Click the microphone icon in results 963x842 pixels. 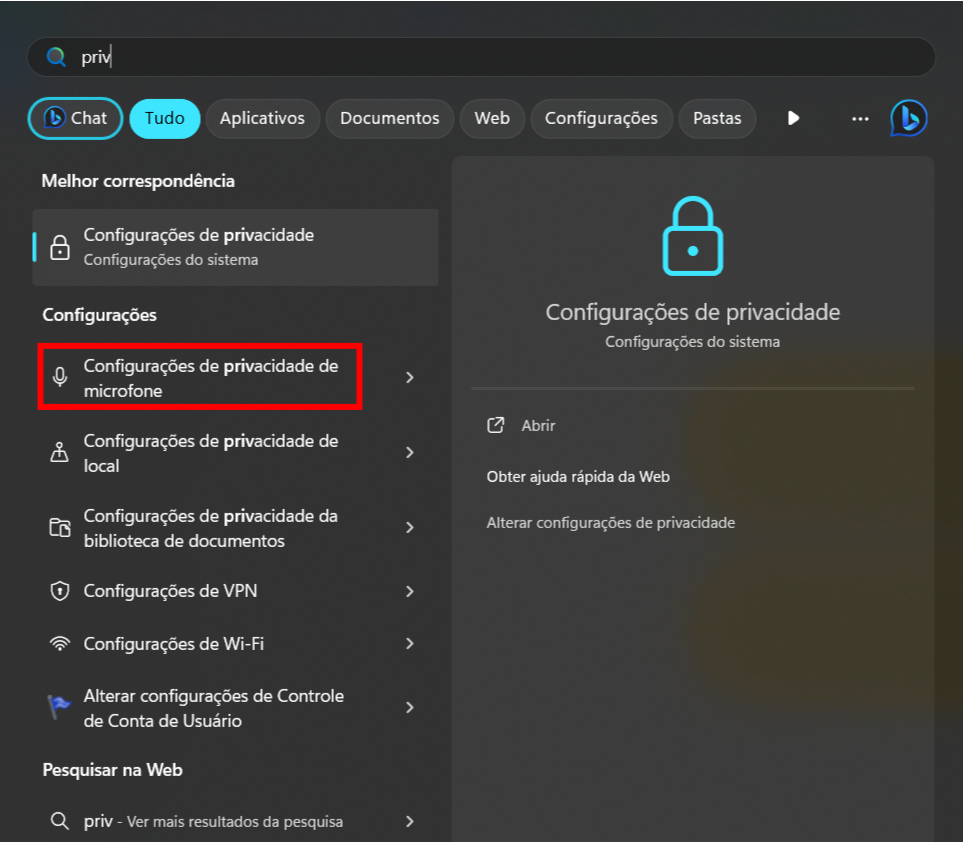click(x=60, y=377)
